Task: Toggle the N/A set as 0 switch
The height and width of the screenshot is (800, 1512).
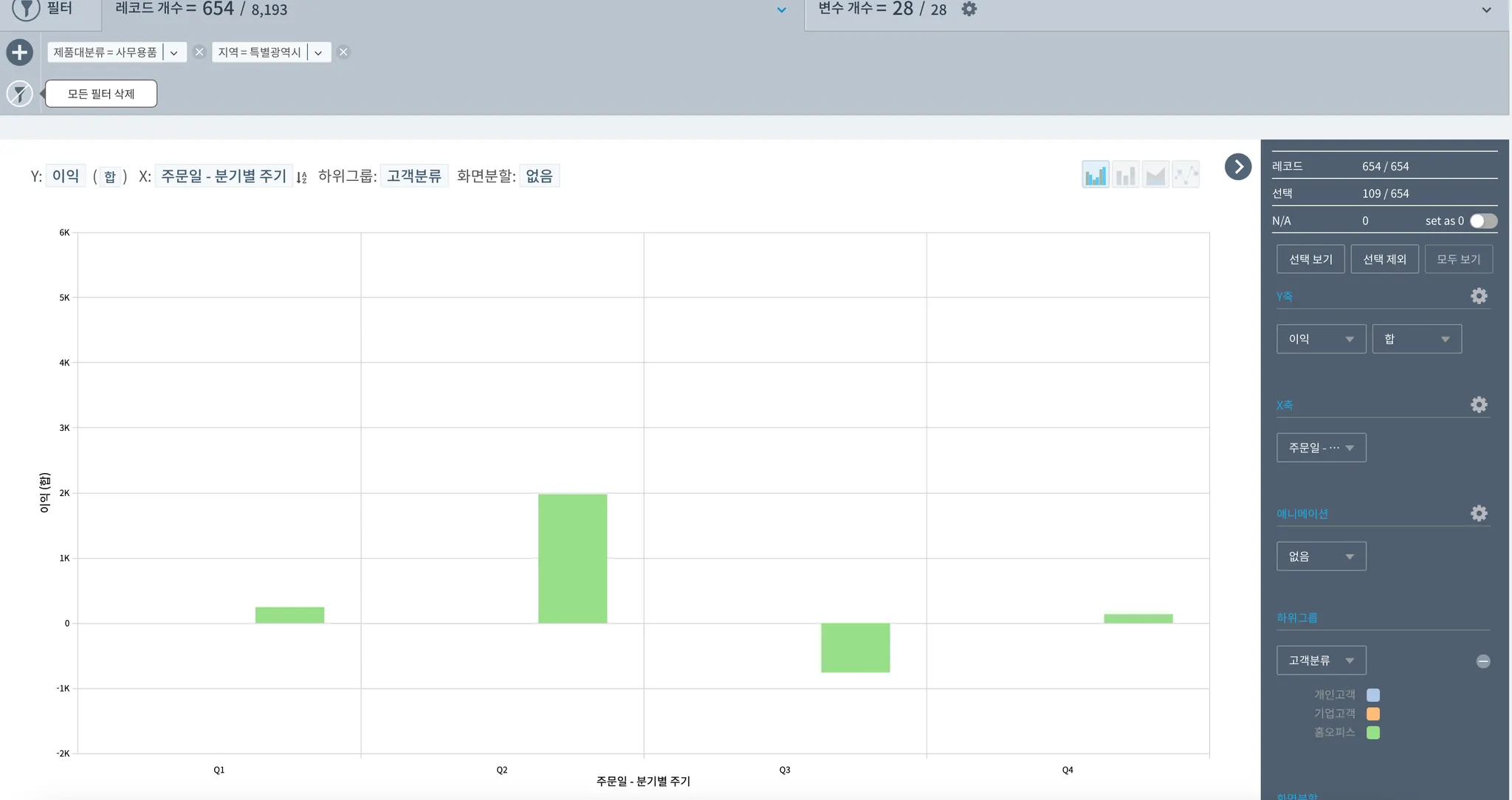Action: coord(1482,221)
